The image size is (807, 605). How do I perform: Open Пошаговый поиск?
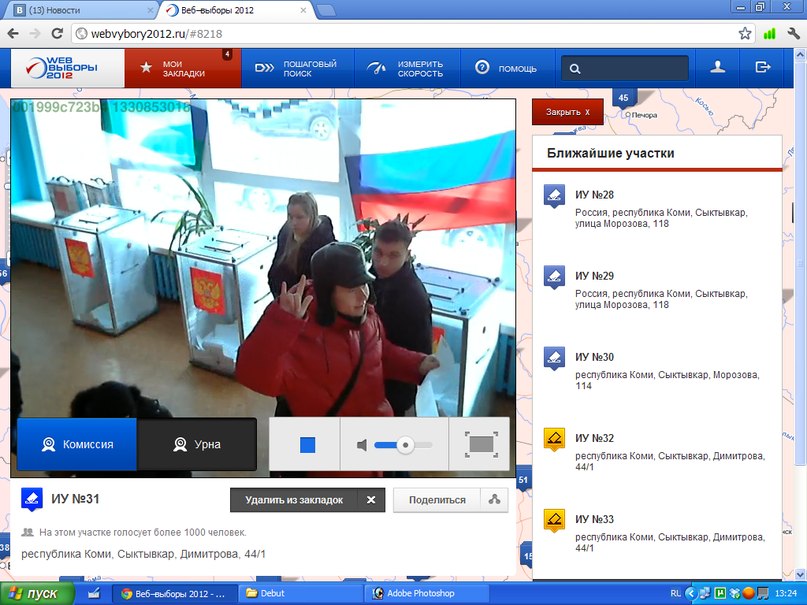point(295,68)
